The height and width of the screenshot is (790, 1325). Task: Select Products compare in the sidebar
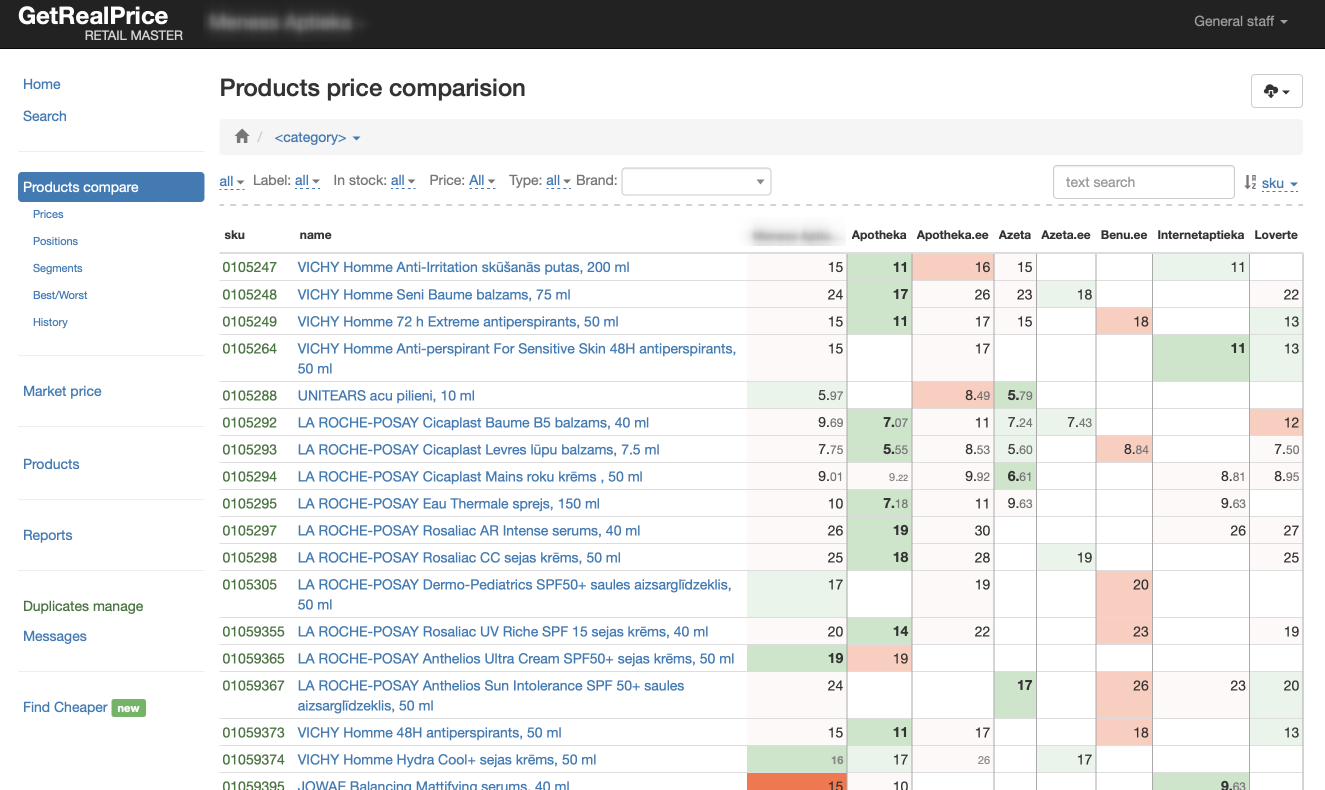[x=111, y=187]
